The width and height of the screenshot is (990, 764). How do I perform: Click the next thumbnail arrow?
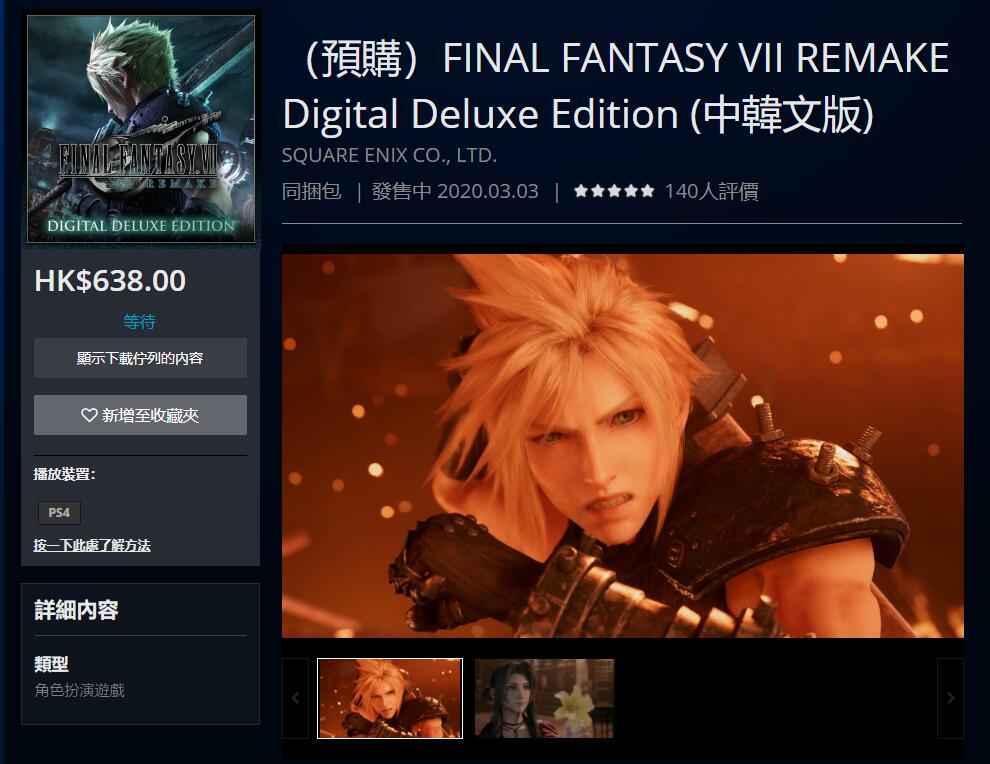pyautogui.click(x=950, y=698)
